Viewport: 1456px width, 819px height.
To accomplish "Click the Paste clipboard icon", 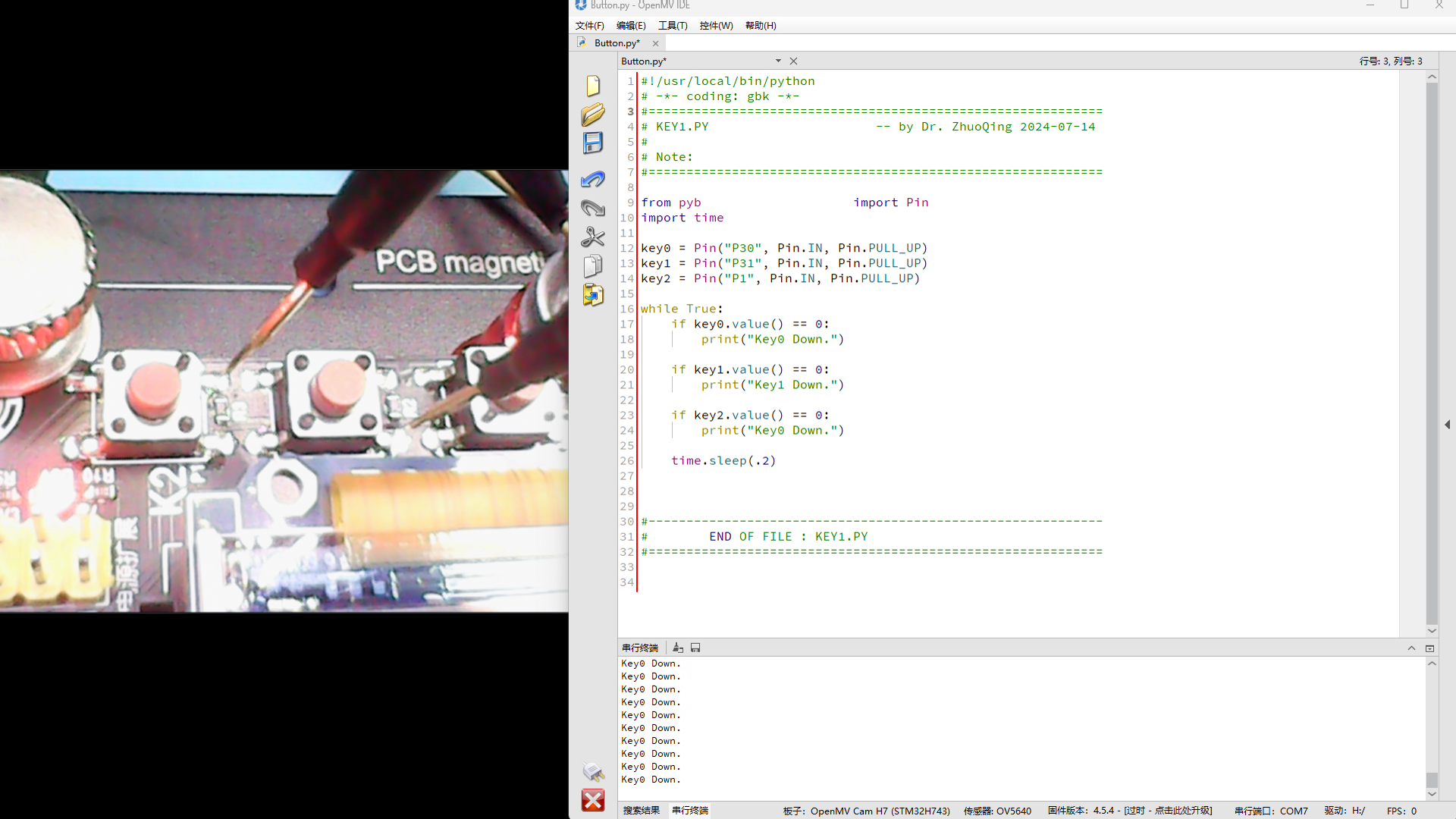I will tap(593, 294).
